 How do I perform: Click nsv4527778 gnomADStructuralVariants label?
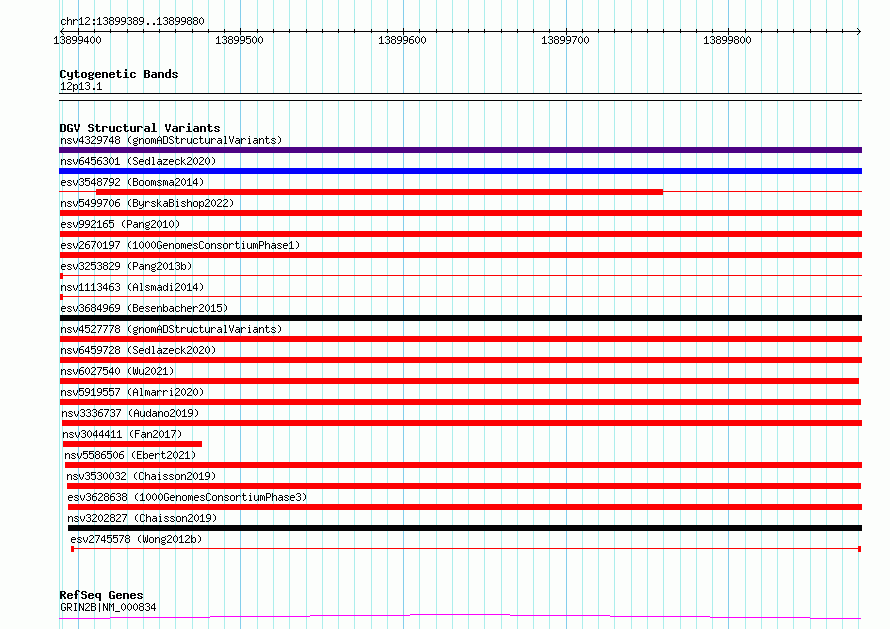coord(171,329)
